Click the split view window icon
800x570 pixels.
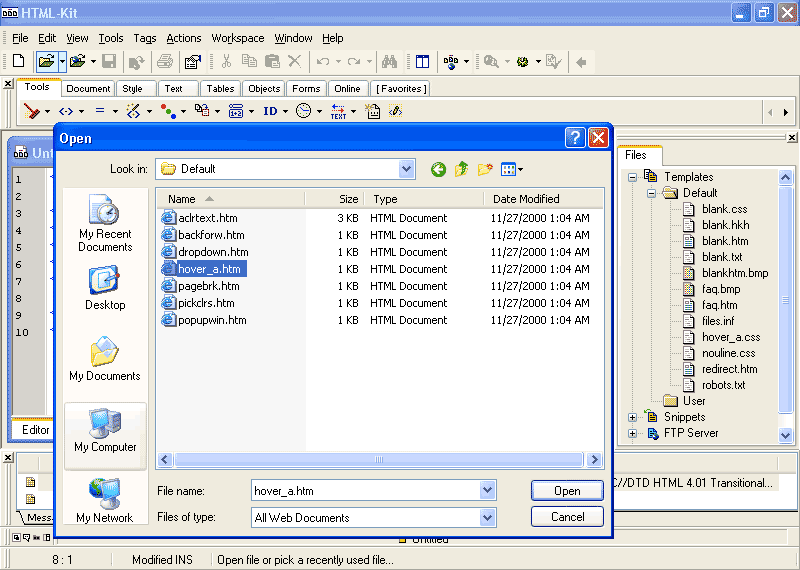[422, 62]
